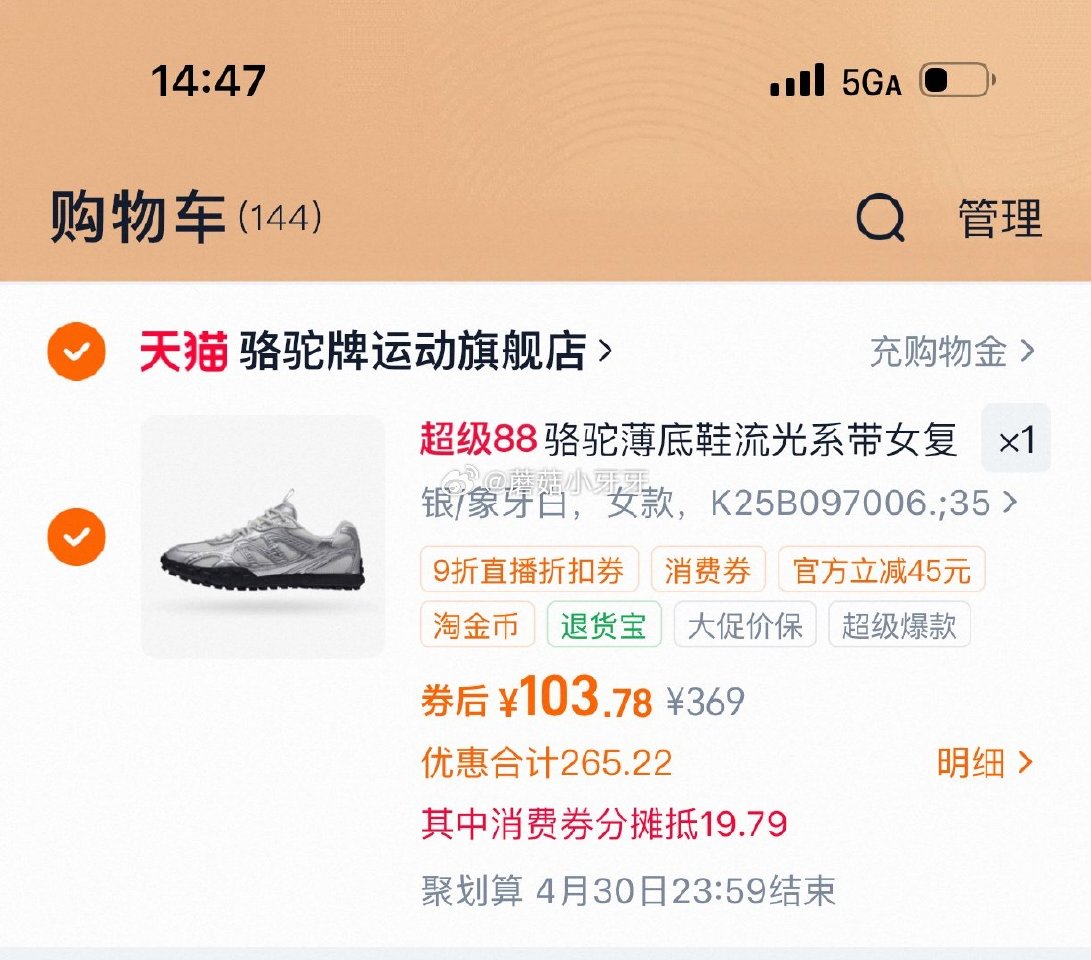
Task: Switch to 管理 mode
Action: coord(1000,219)
